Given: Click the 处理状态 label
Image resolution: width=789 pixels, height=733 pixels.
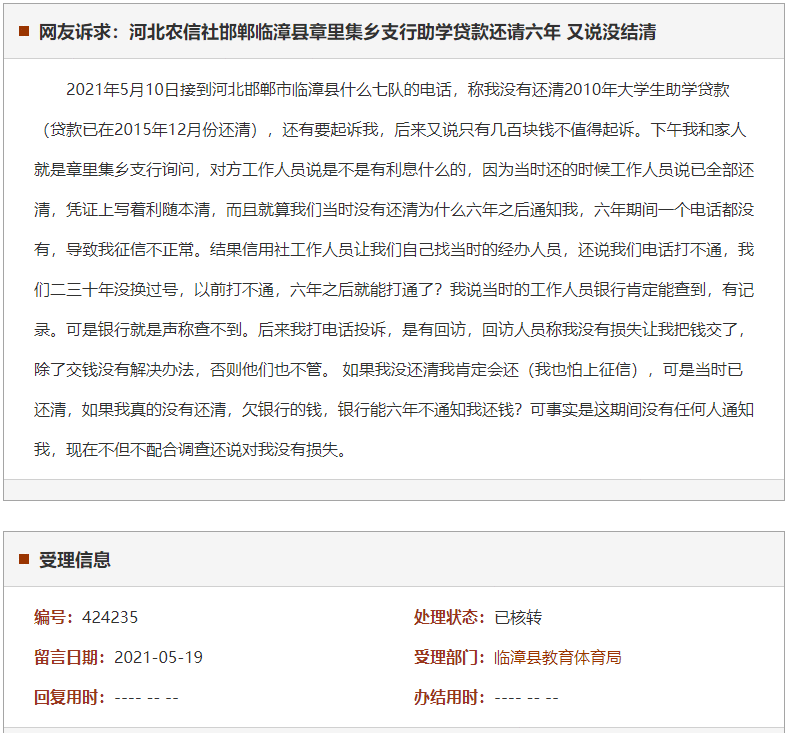Looking at the screenshot, I should (449, 617).
